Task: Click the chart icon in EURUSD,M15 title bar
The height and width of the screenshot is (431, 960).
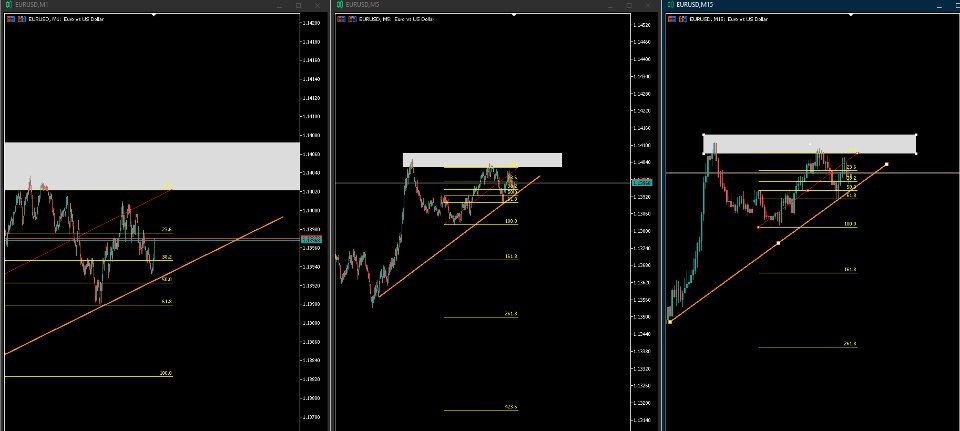Action: pyautogui.click(x=672, y=5)
